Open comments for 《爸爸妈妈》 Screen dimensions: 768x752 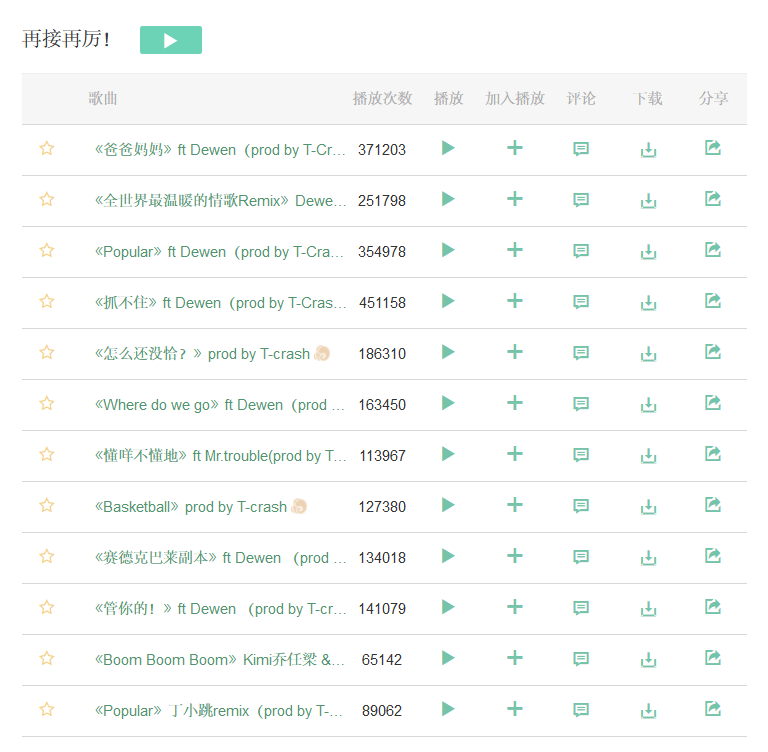[x=581, y=149]
